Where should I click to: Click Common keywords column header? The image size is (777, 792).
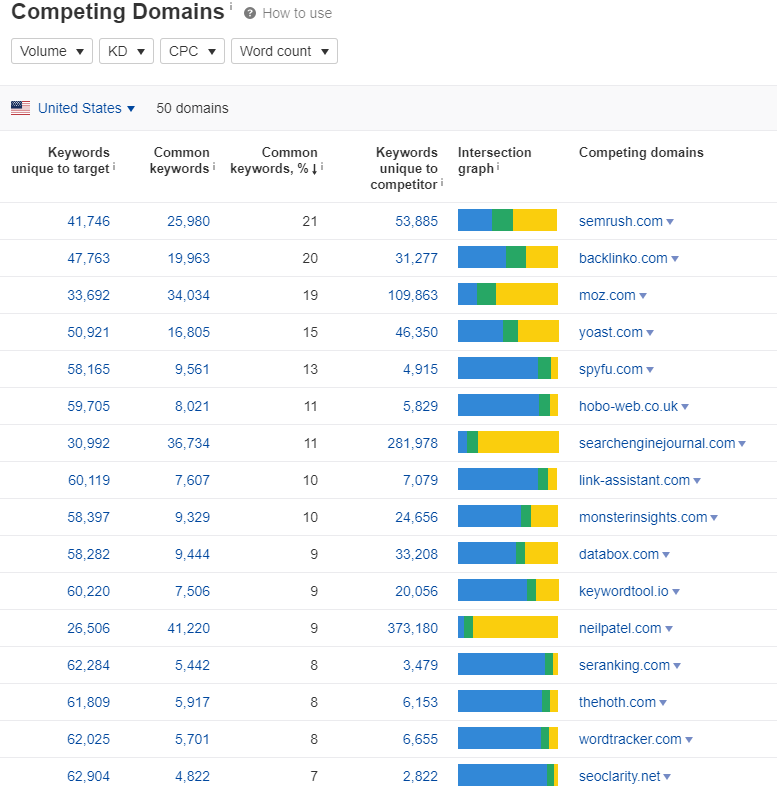point(179,160)
